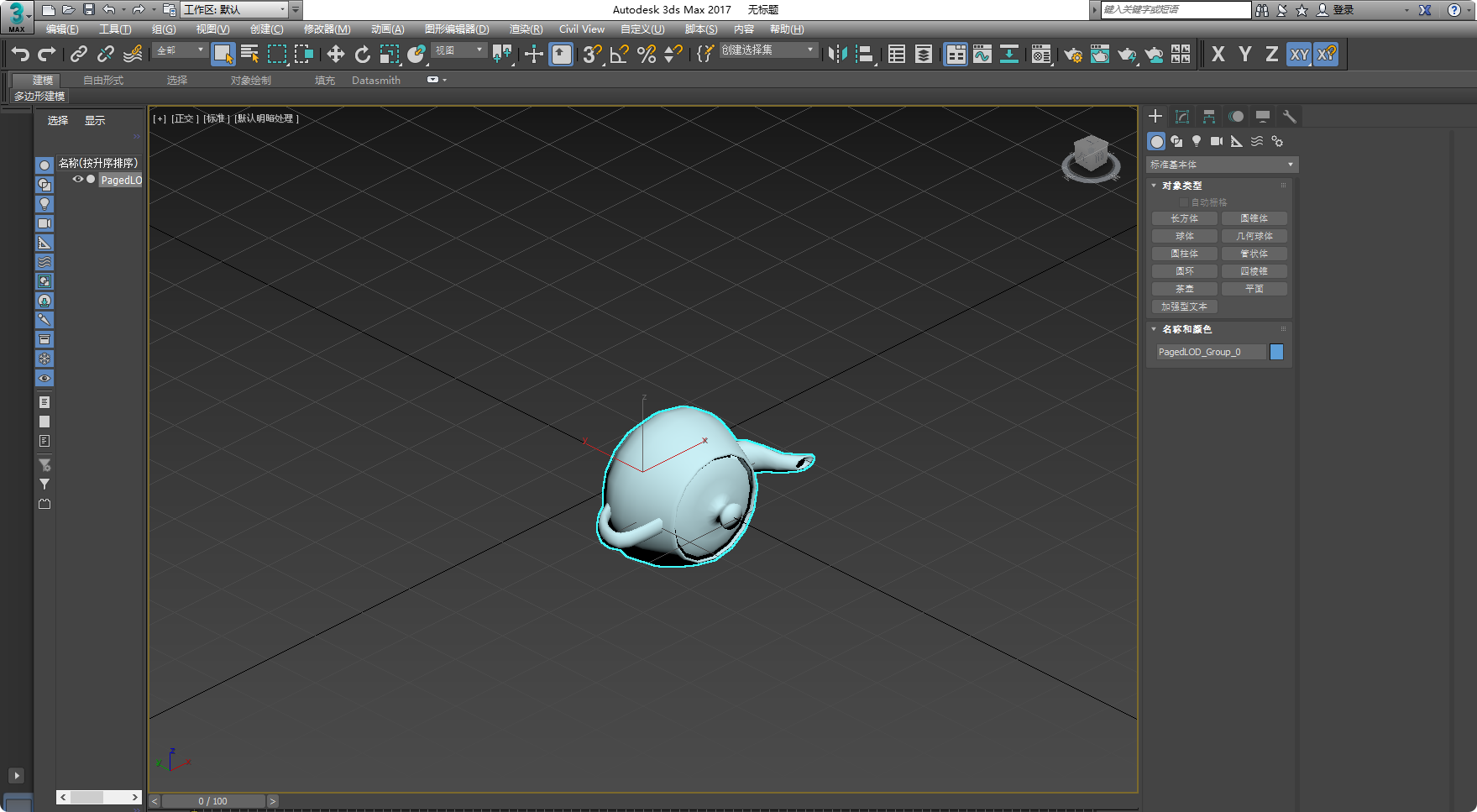Toggle Spinner Snap
Screen dimensions: 1477x812
pos(673,55)
